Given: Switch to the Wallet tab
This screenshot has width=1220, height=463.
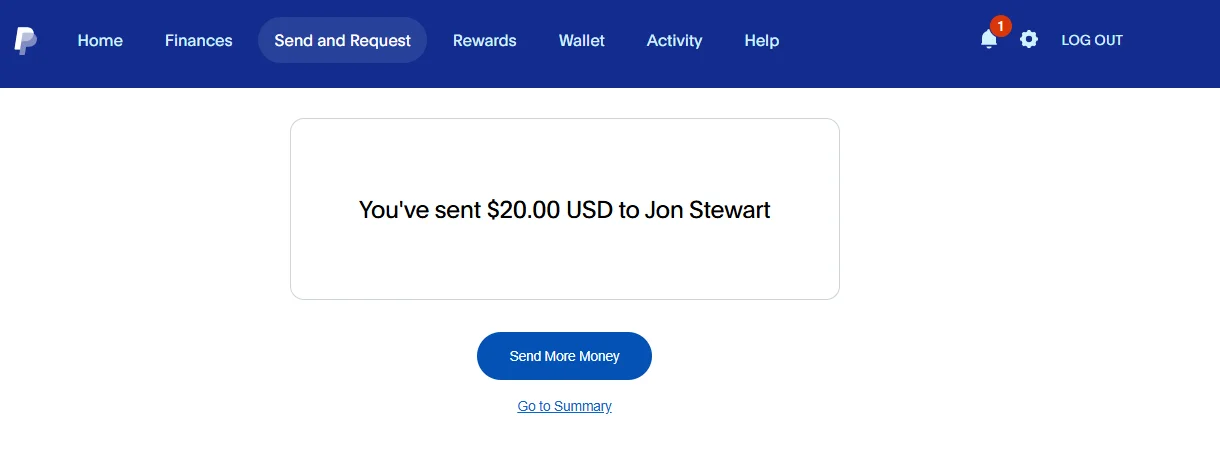Looking at the screenshot, I should [x=582, y=41].
